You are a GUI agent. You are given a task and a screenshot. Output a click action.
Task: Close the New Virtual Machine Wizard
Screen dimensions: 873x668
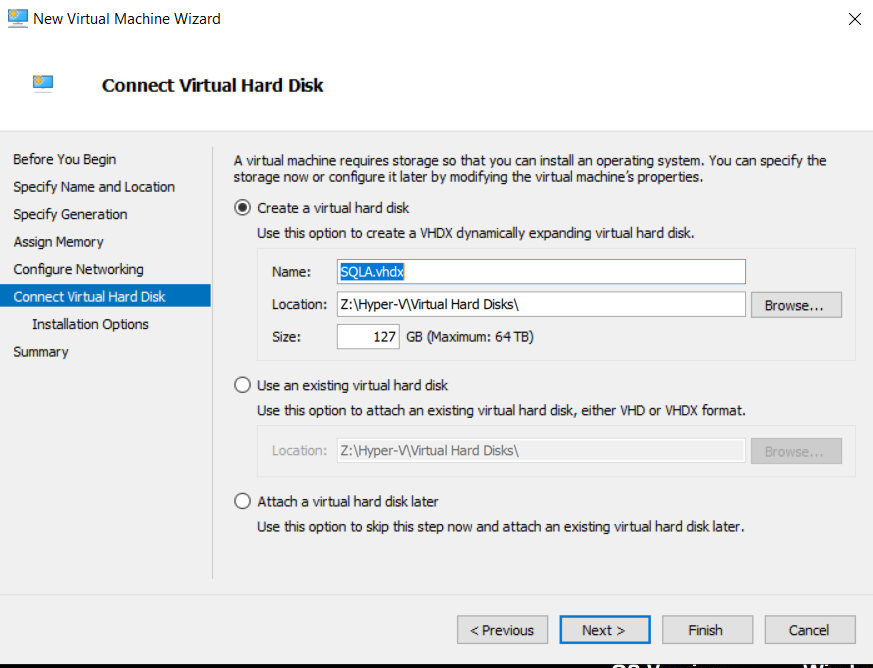(855, 19)
